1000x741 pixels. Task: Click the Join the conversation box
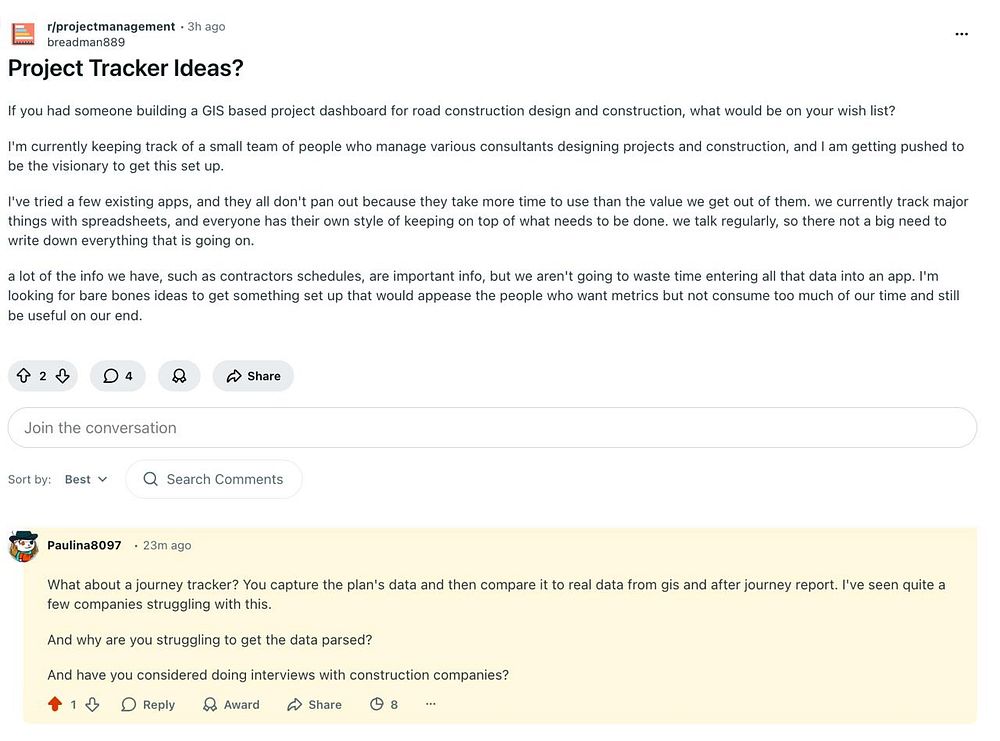(x=491, y=428)
